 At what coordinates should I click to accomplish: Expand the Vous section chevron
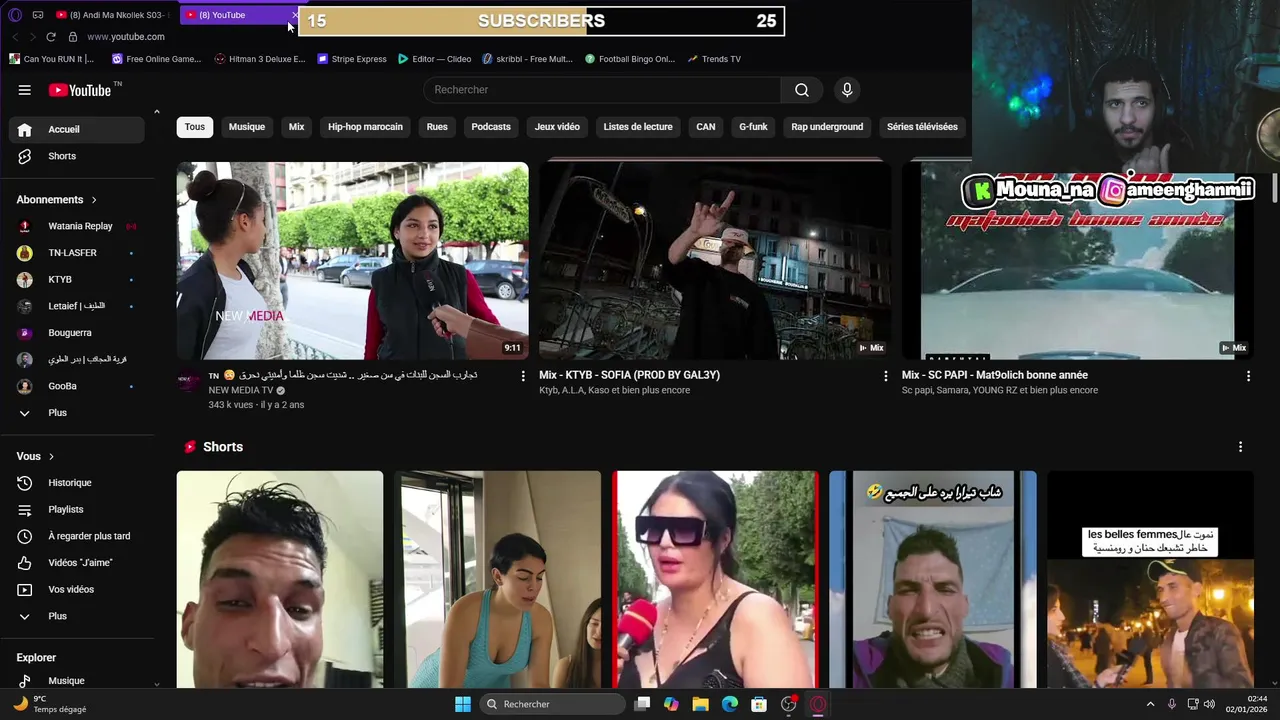[51, 457]
